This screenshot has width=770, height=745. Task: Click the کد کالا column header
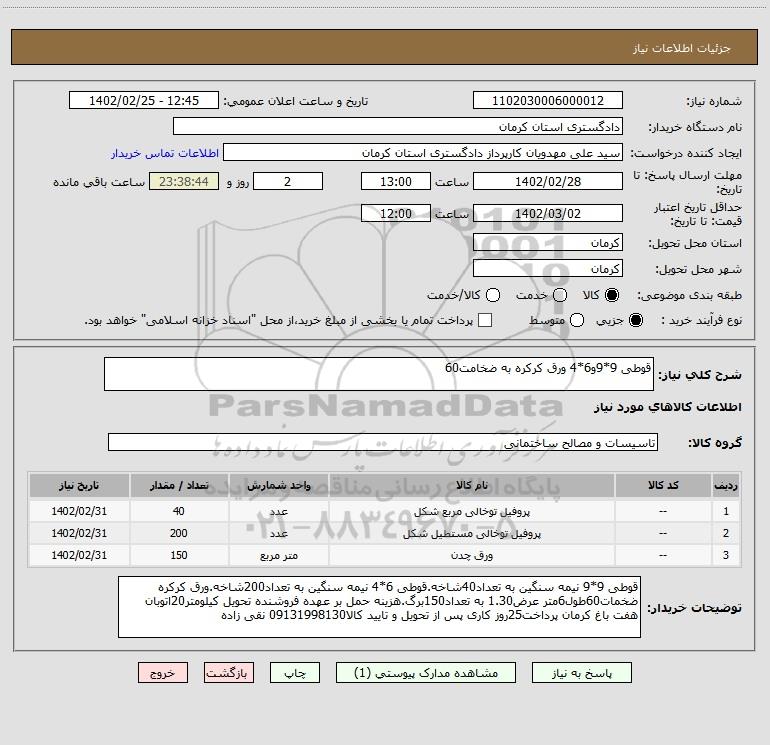point(663,485)
